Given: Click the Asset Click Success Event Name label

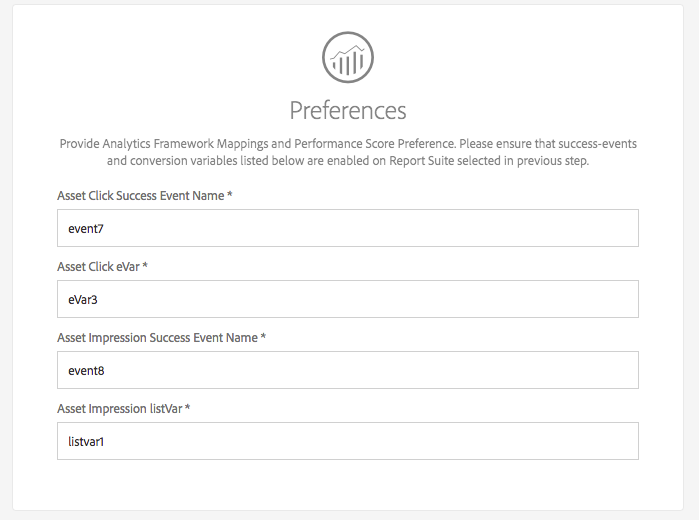Looking at the screenshot, I should pyautogui.click(x=140, y=196).
